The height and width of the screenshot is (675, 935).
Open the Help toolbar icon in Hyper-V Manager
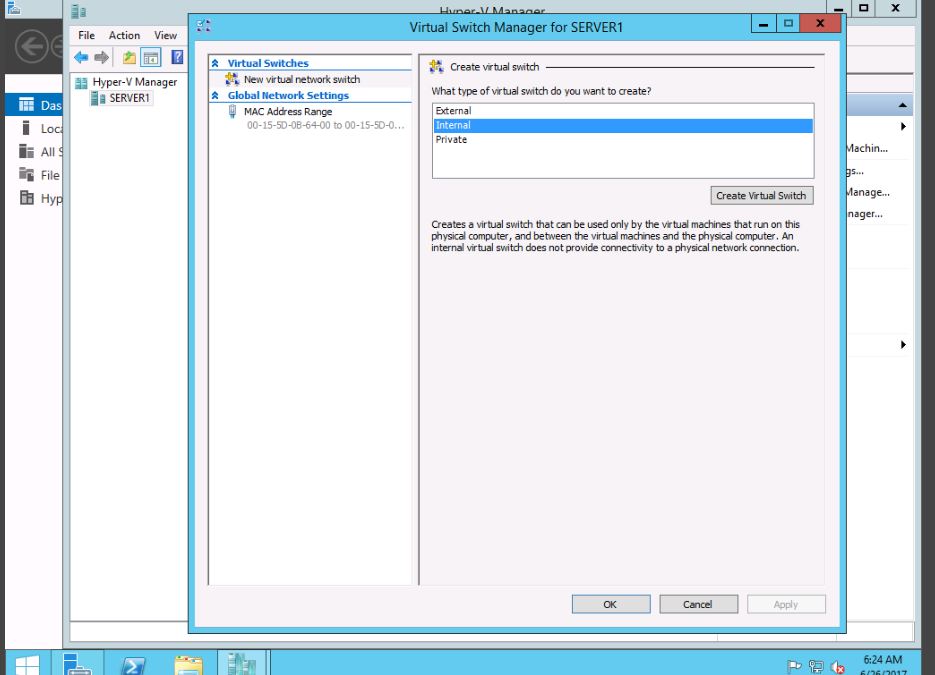click(x=177, y=57)
